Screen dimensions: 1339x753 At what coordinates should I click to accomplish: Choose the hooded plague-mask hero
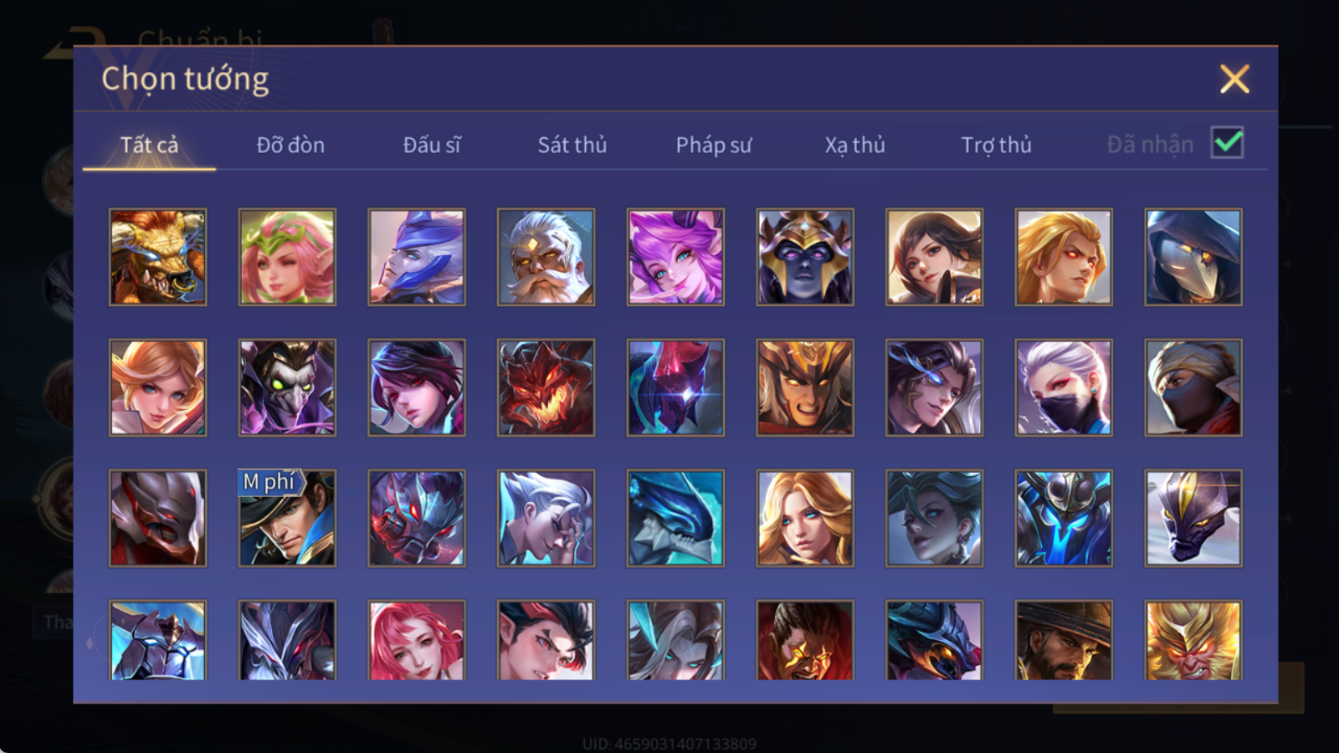point(1194,257)
